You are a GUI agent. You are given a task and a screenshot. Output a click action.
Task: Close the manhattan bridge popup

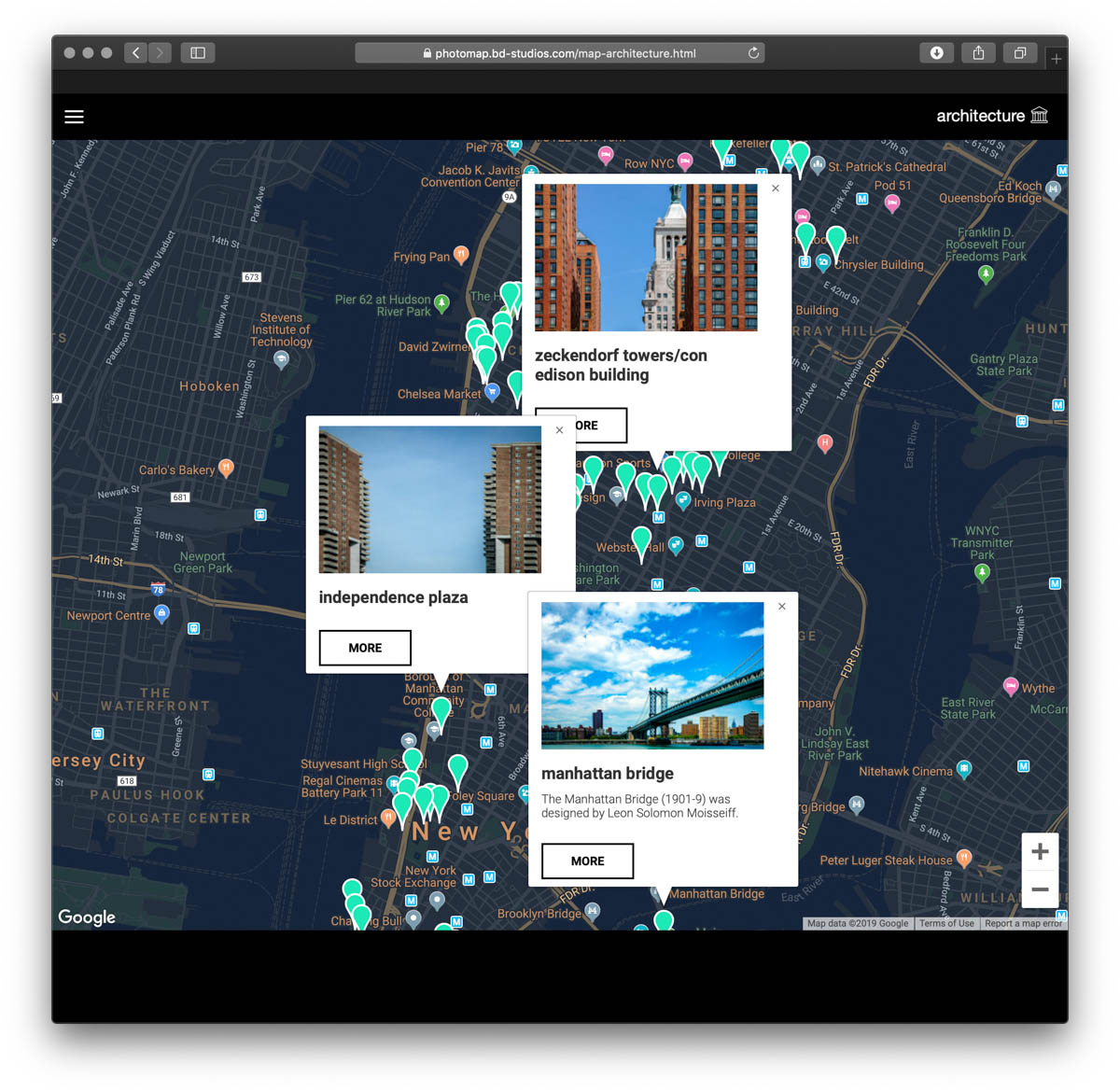coord(782,607)
